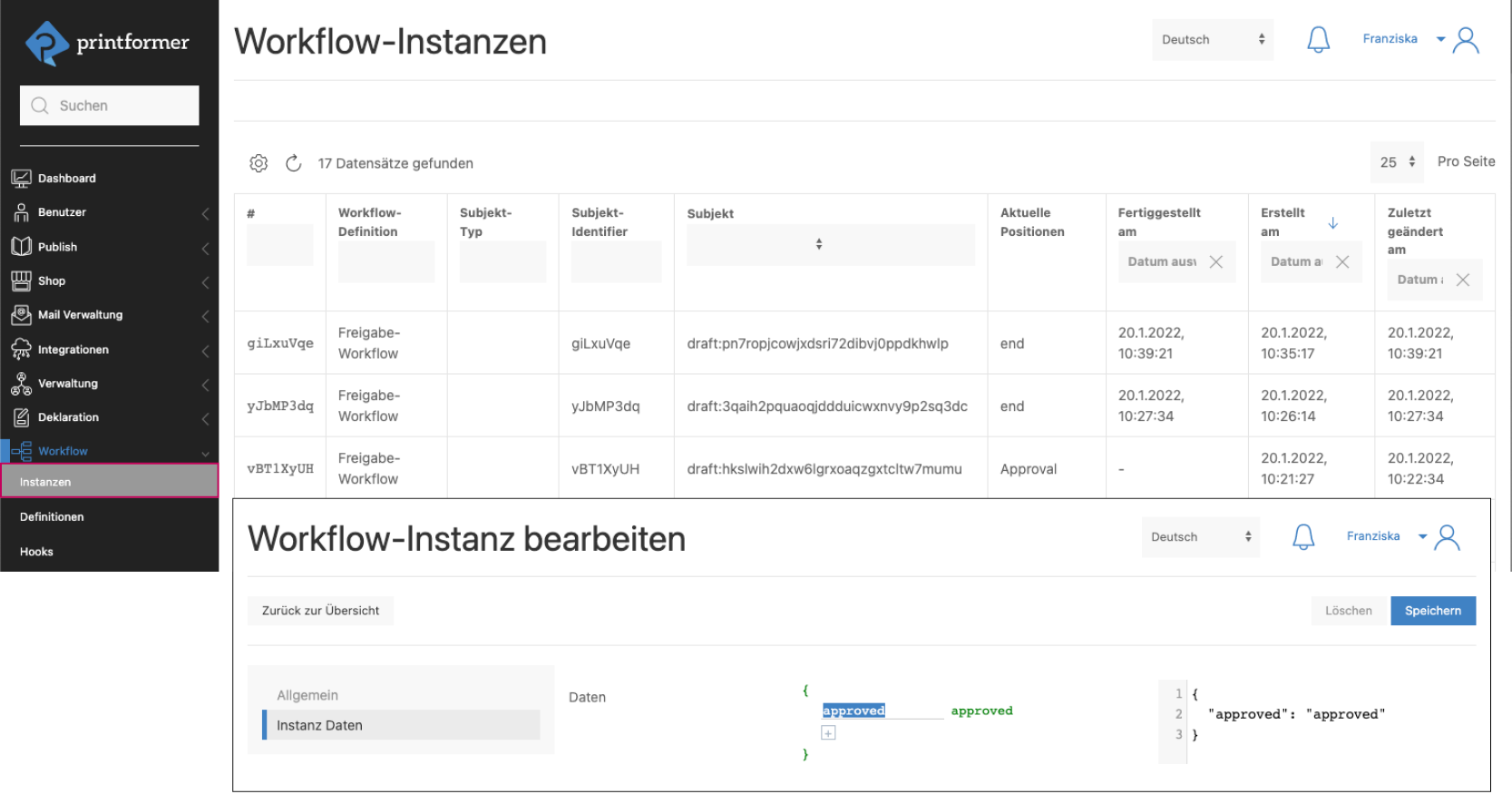Clear the Fertiggestellt am date filter
The width and height of the screenshot is (1512, 804).
1216,262
